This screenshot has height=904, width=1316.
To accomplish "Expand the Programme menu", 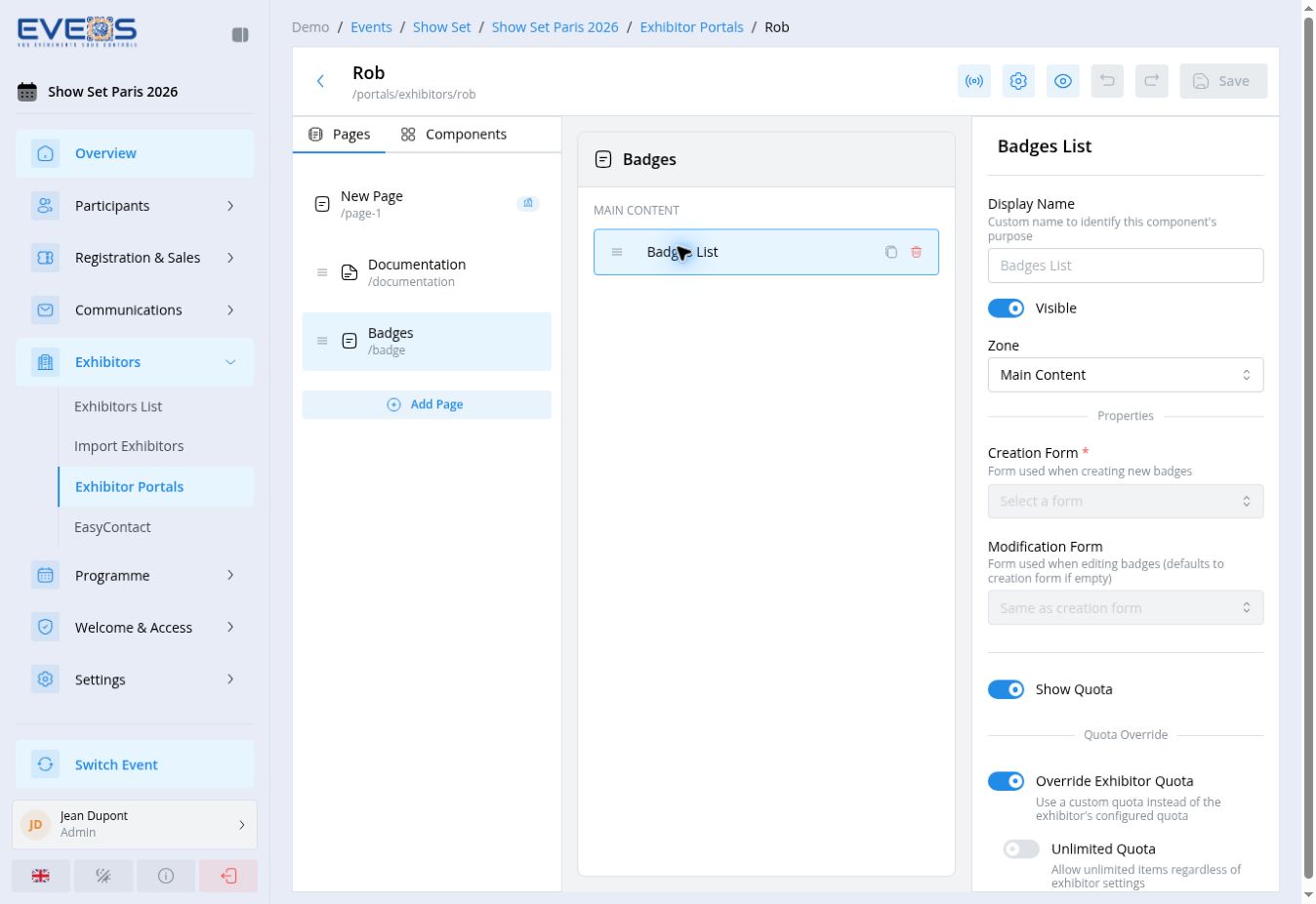I will coord(135,576).
